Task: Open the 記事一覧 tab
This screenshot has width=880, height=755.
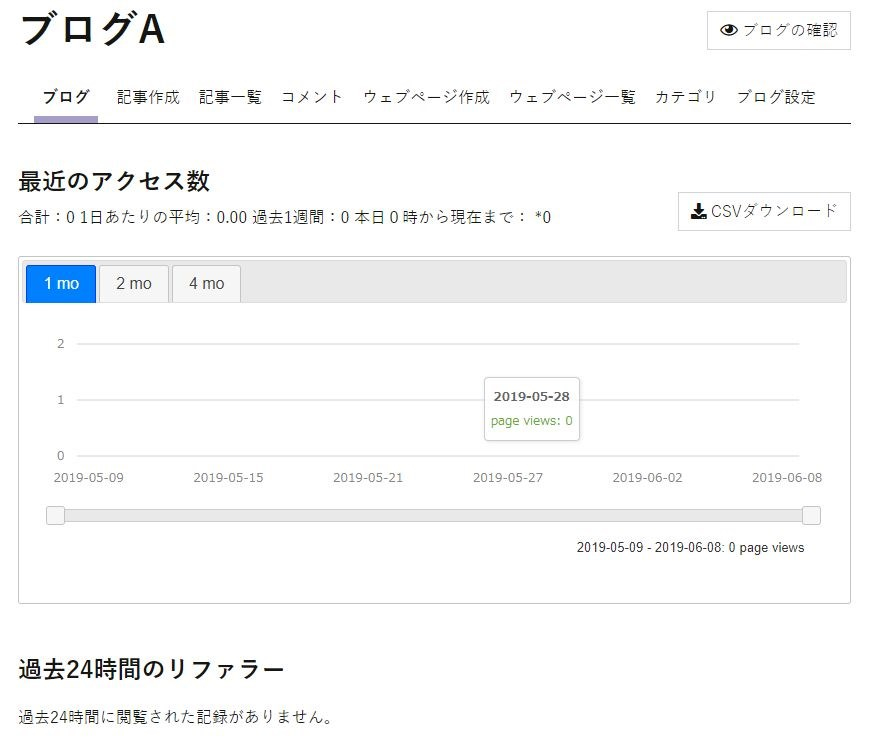Action: click(230, 97)
